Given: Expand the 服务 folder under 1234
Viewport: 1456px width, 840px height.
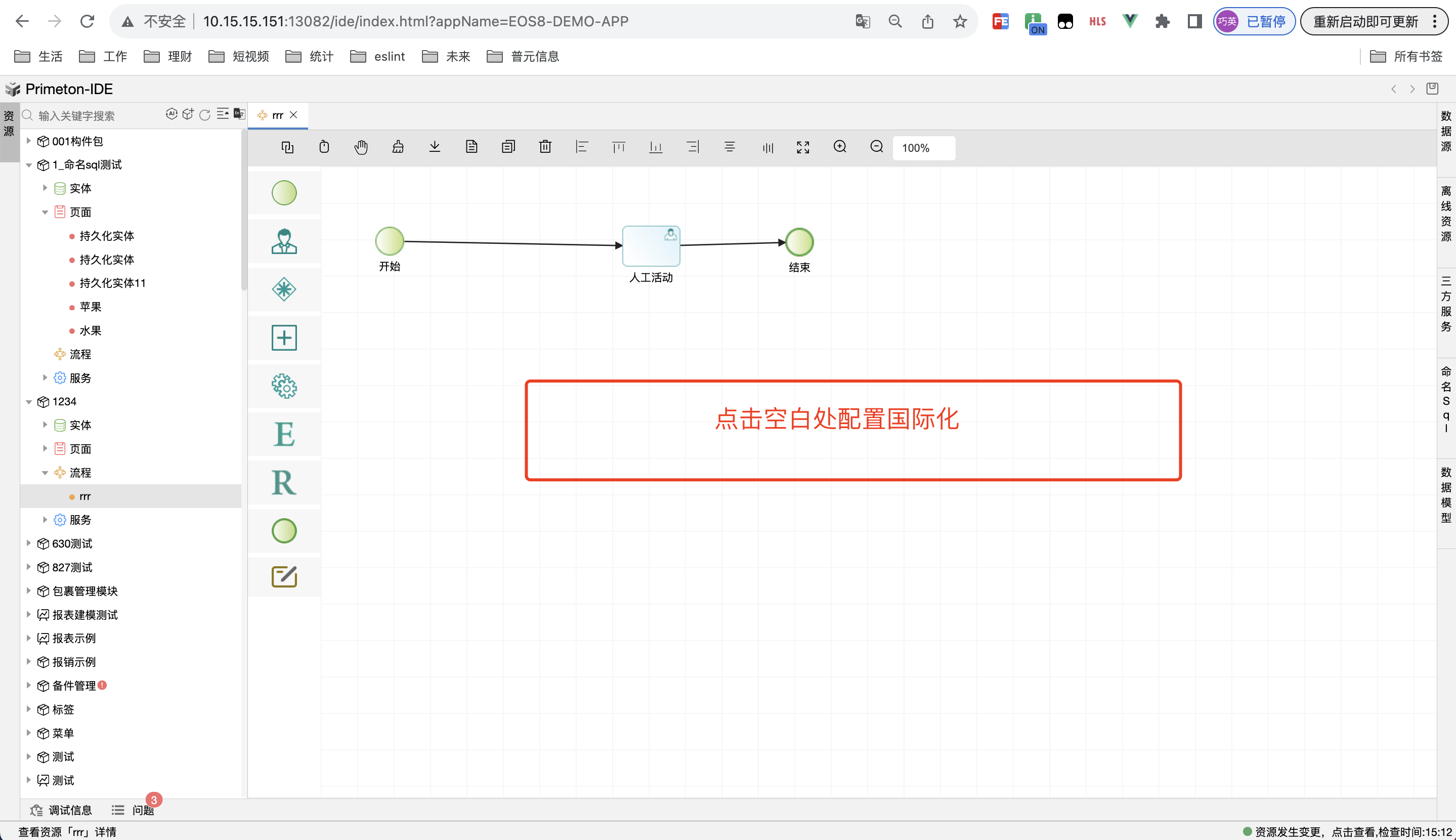Looking at the screenshot, I should pyautogui.click(x=45, y=520).
